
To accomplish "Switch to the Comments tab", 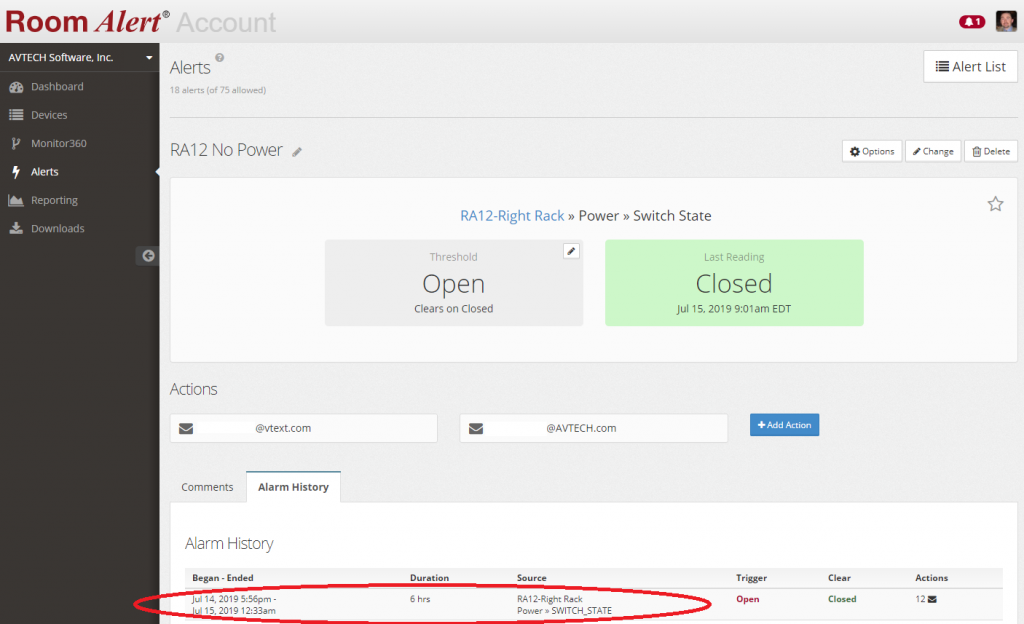I will pos(207,487).
